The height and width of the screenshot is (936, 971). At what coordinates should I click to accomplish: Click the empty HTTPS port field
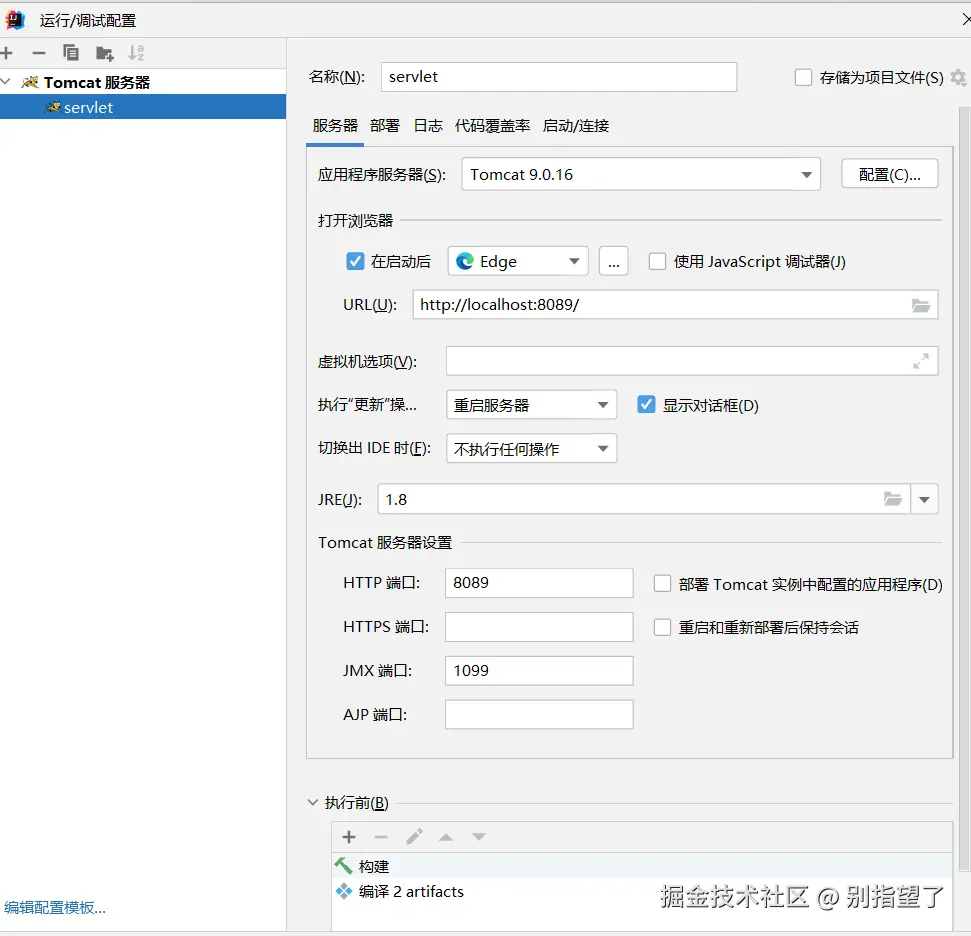pyautogui.click(x=539, y=627)
